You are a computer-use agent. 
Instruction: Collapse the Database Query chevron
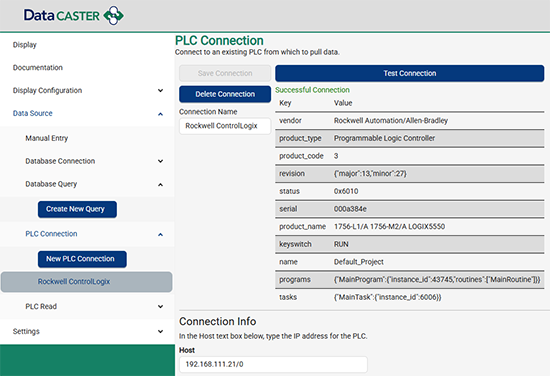pyautogui.click(x=160, y=184)
